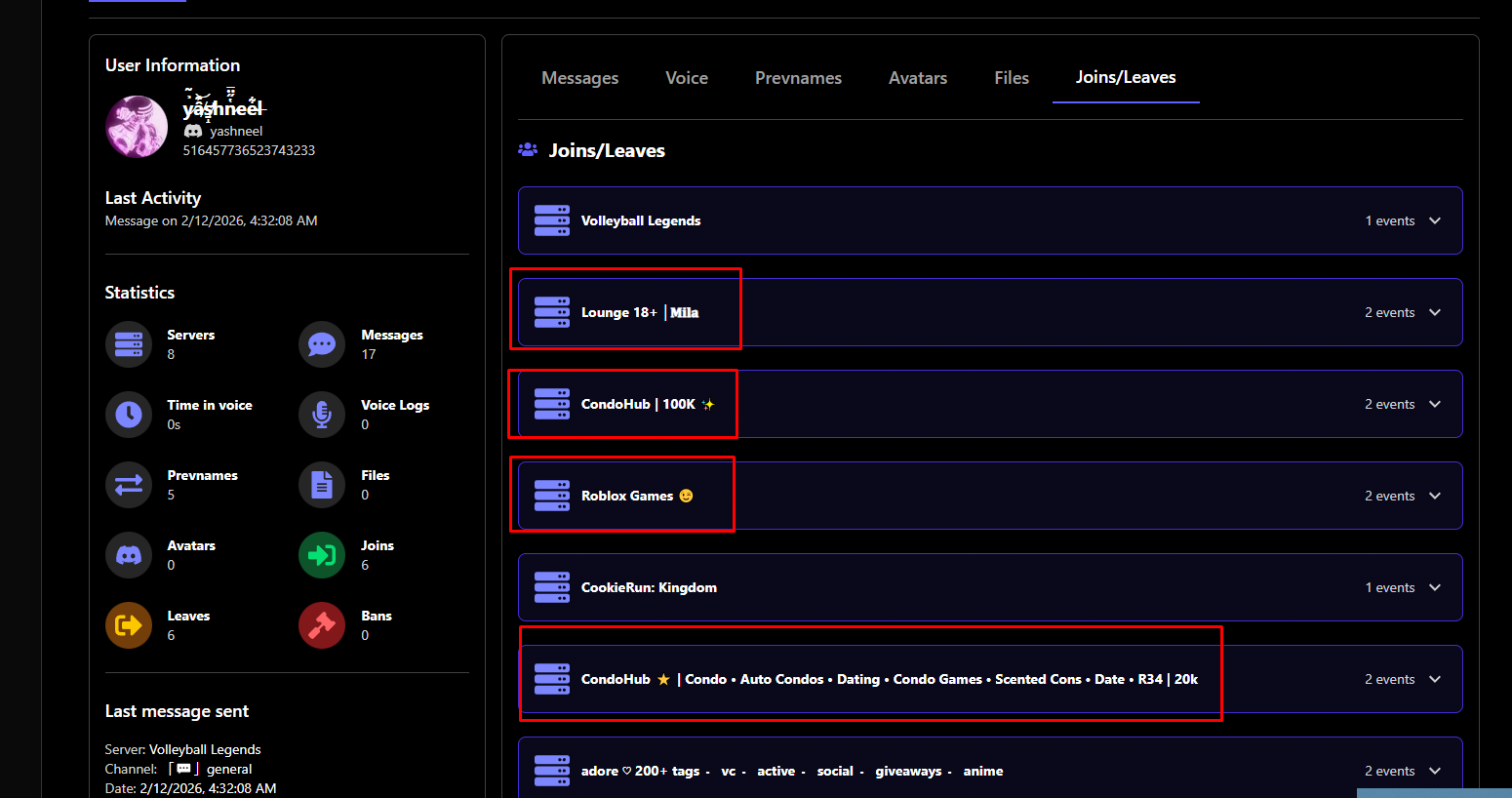Open the Avatars tab

click(918, 78)
